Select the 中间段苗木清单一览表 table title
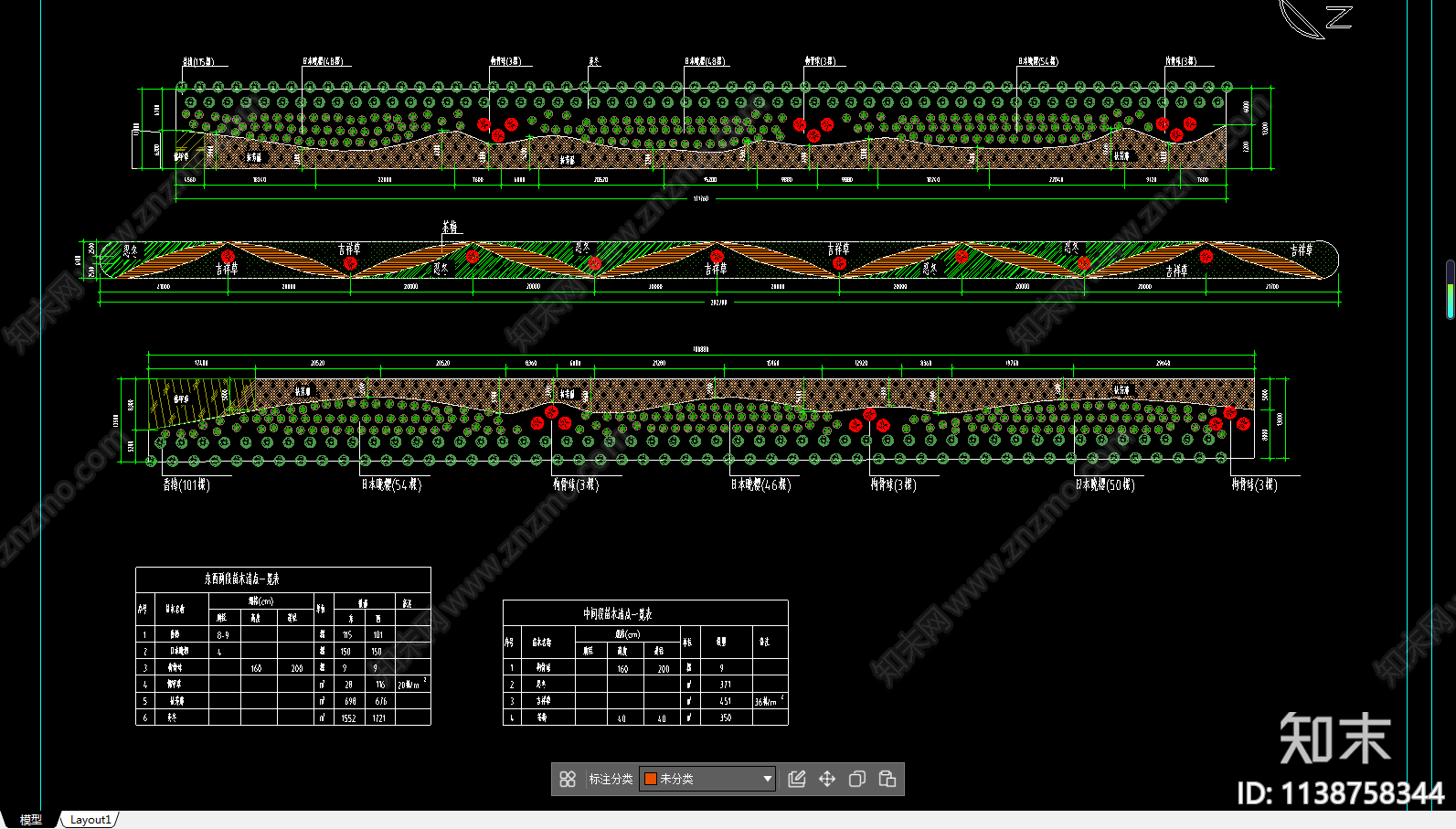The height and width of the screenshot is (829, 1456). 618,614
